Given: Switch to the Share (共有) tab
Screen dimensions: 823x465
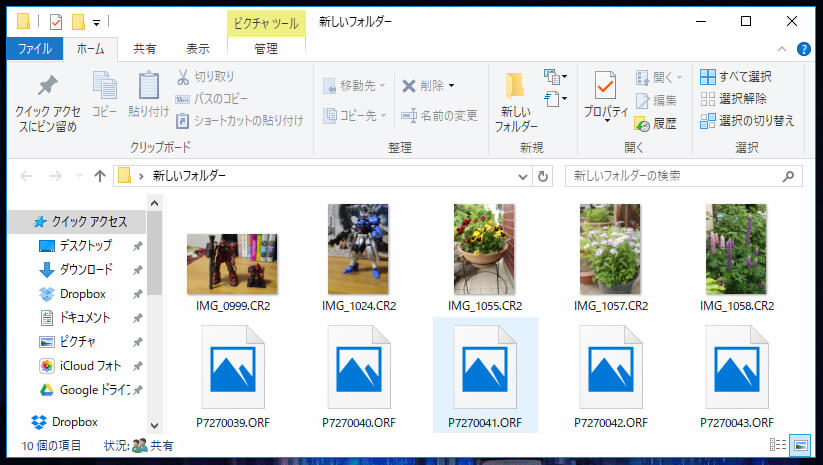Looking at the screenshot, I should [144, 49].
